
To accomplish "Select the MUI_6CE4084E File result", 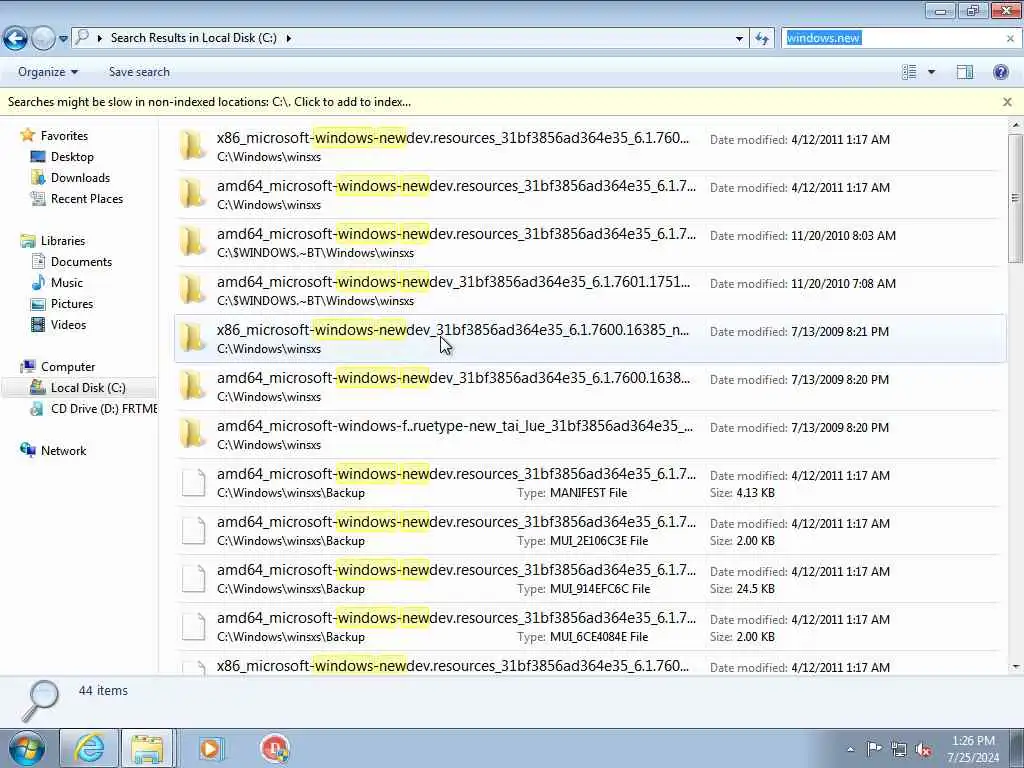I will coord(590,626).
